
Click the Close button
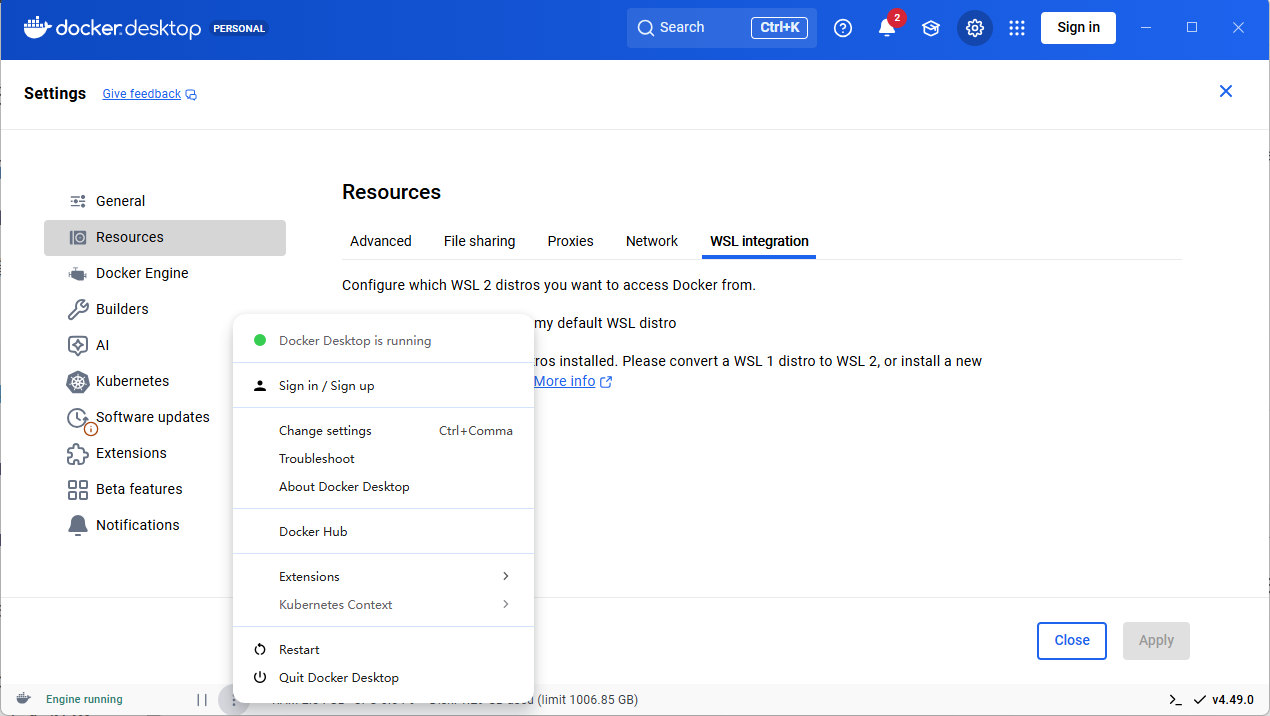(x=1072, y=640)
